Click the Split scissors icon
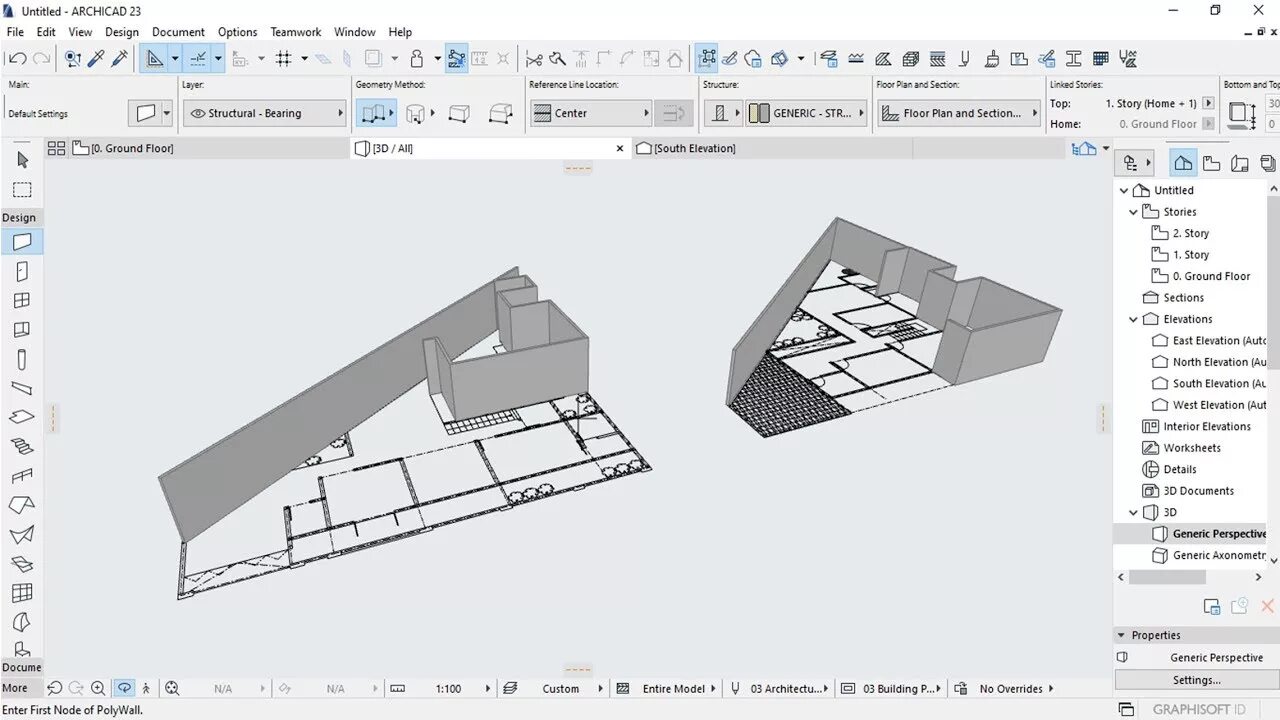The image size is (1280, 720). click(x=534, y=59)
